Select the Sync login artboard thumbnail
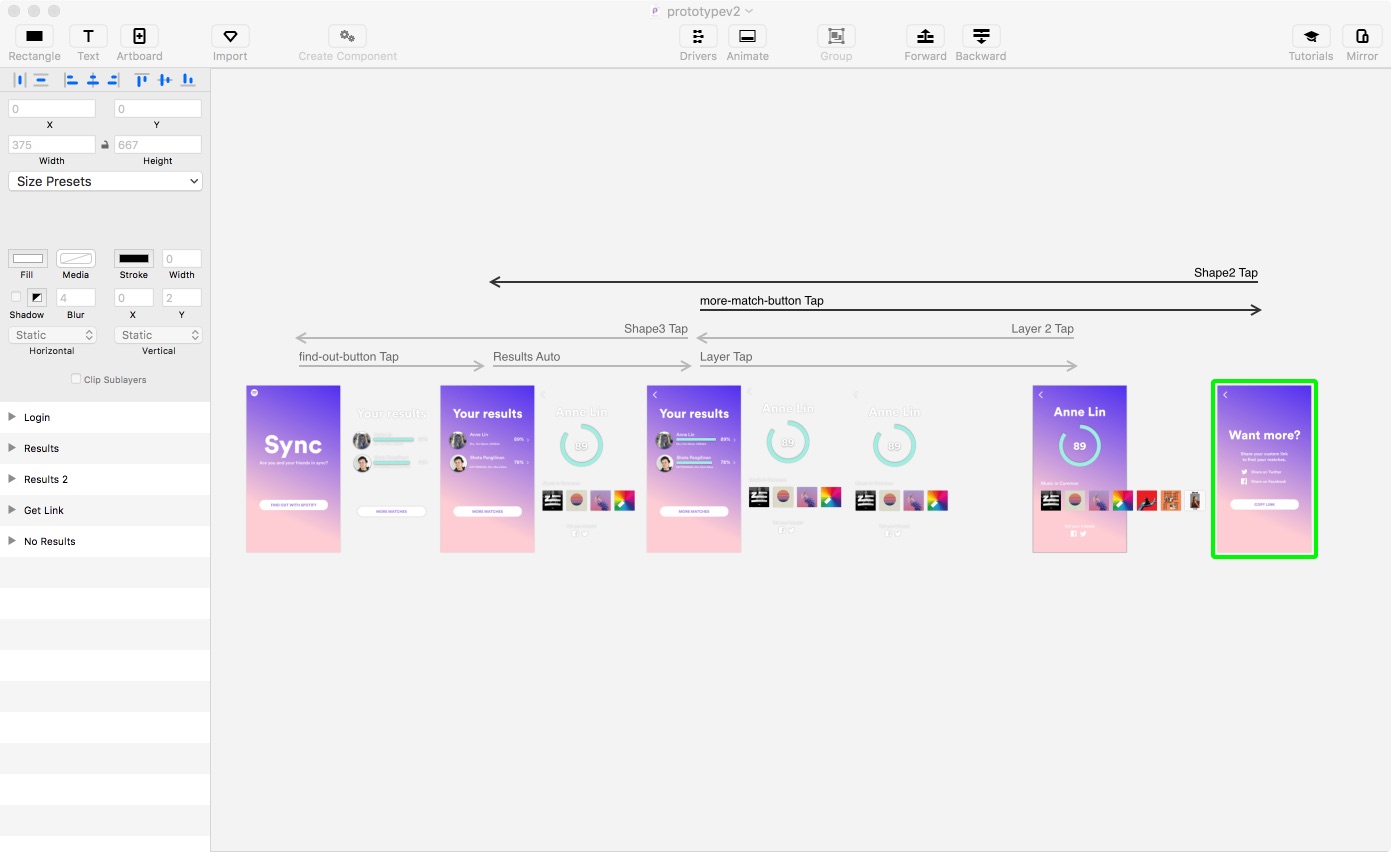The image size is (1391, 852). pos(293,469)
